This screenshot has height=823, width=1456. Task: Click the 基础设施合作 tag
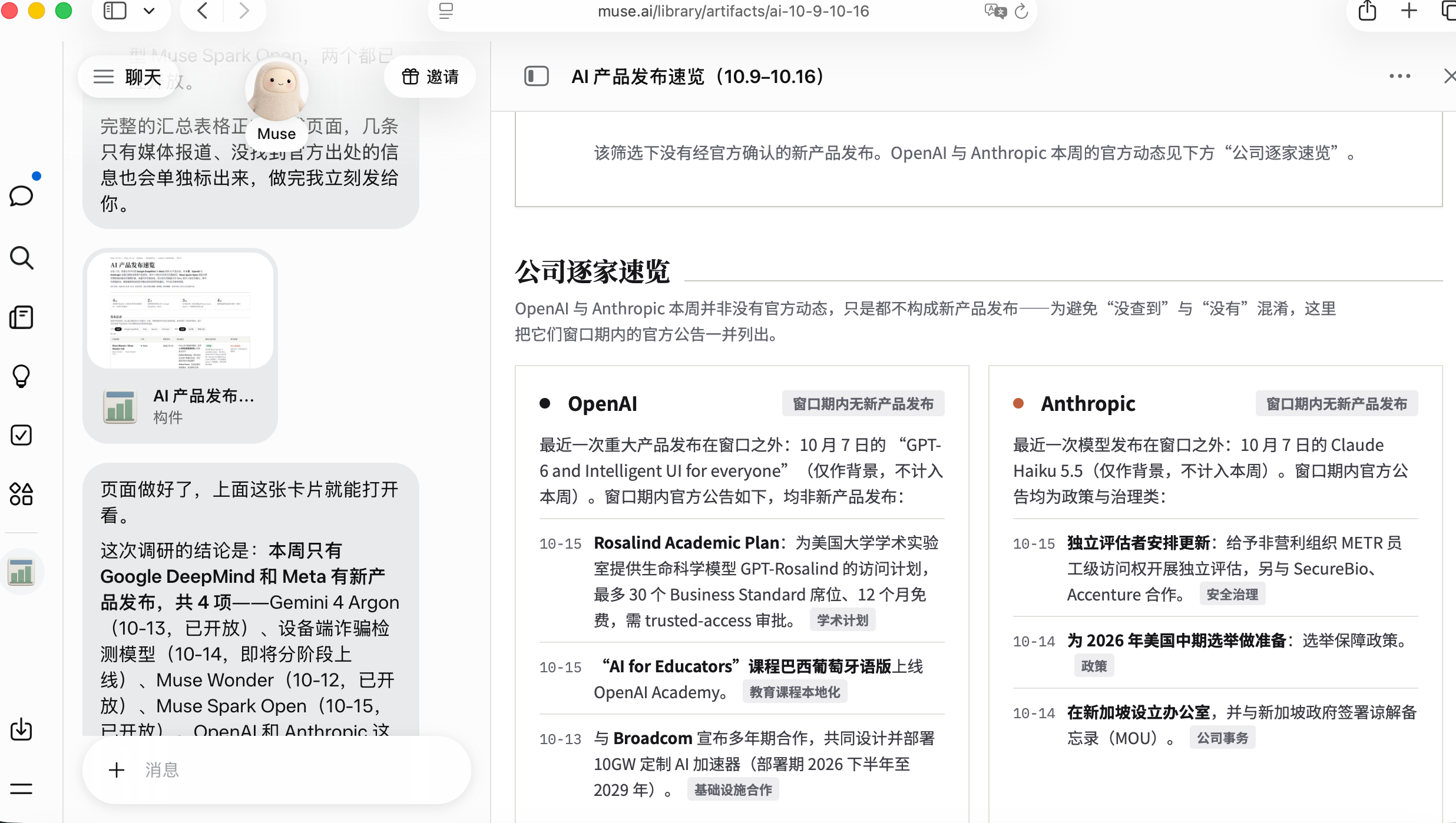(733, 790)
